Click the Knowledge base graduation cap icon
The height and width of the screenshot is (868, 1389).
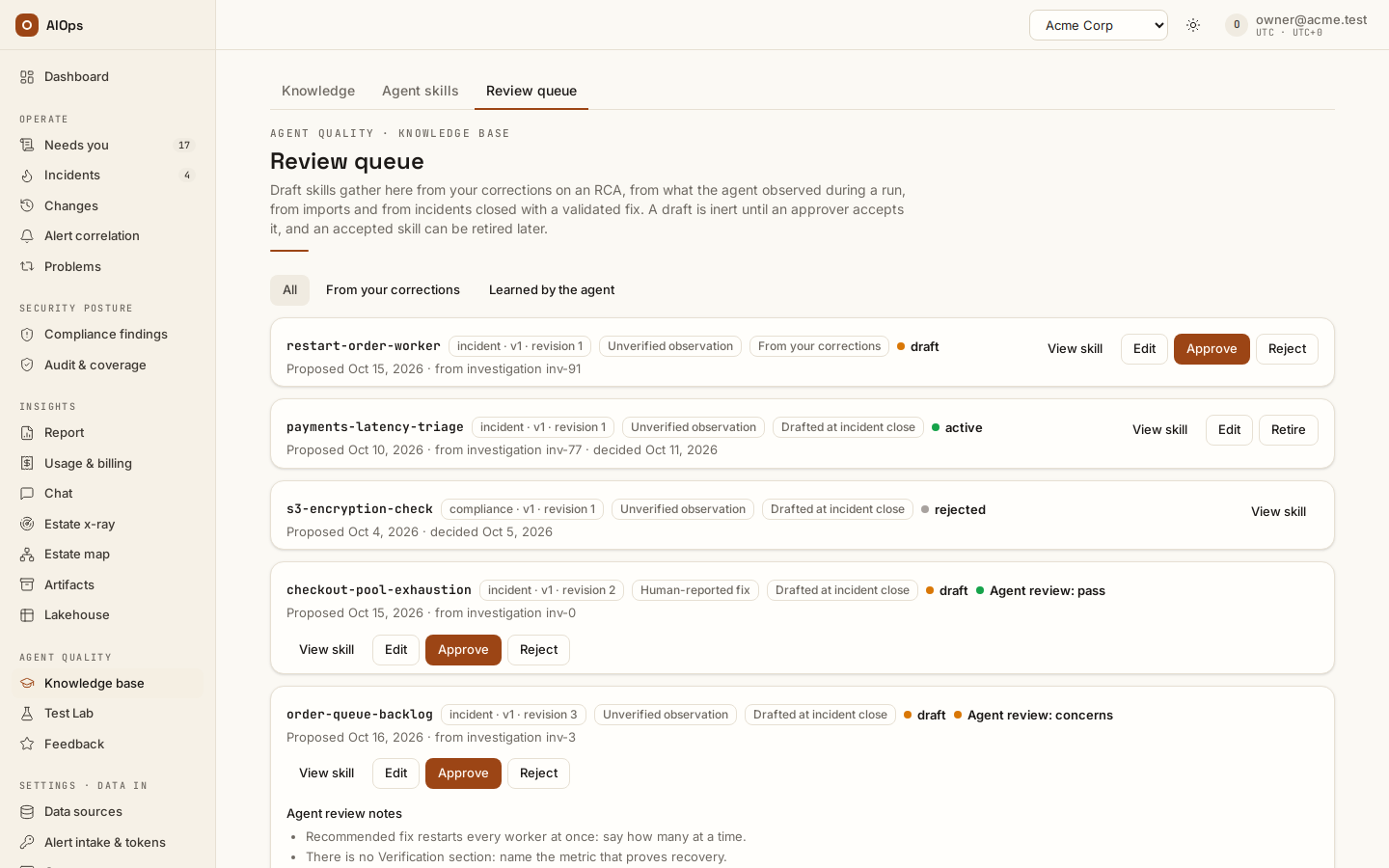tap(27, 683)
